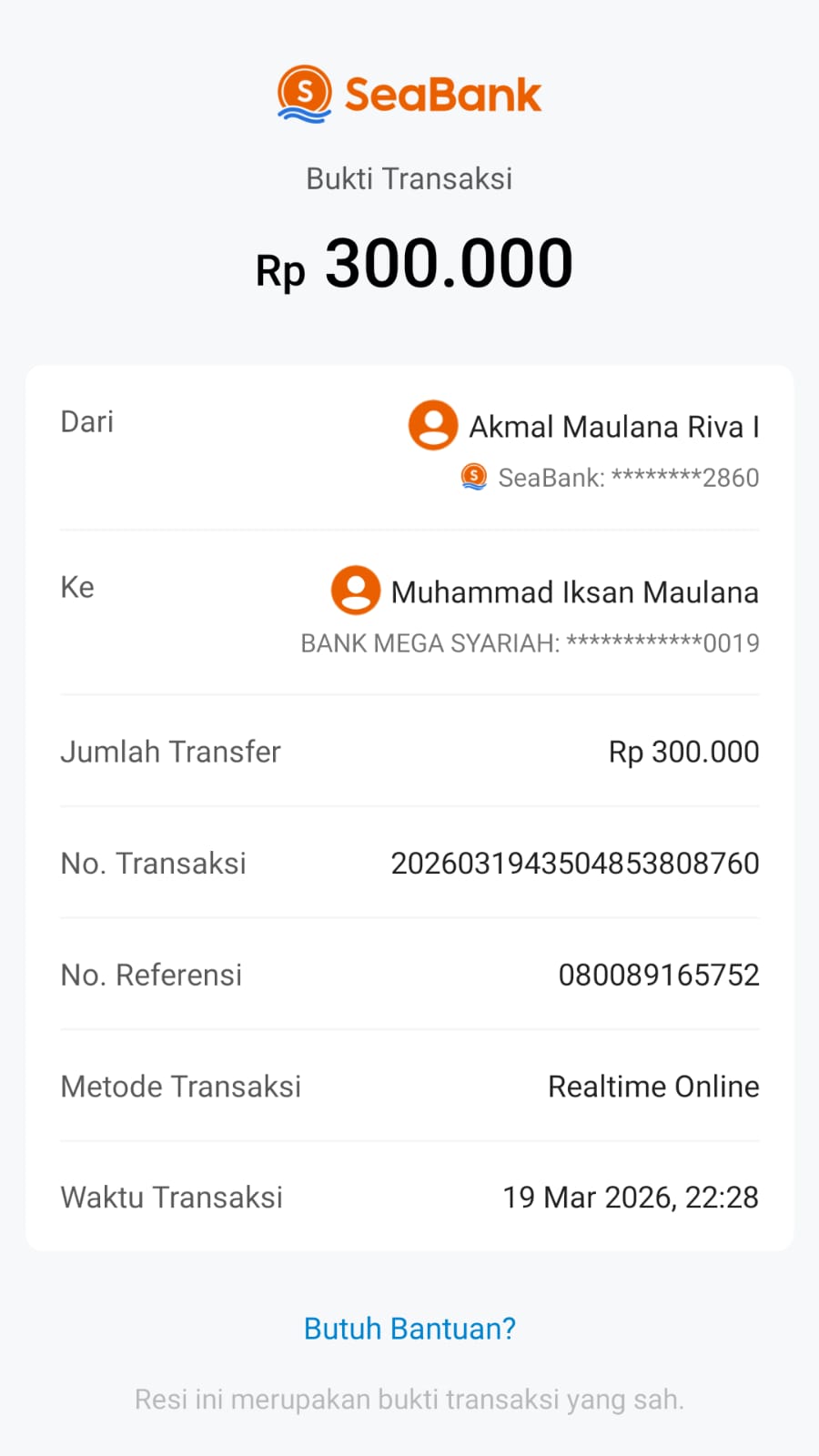Tap the receipt validity footer note

(x=409, y=1400)
